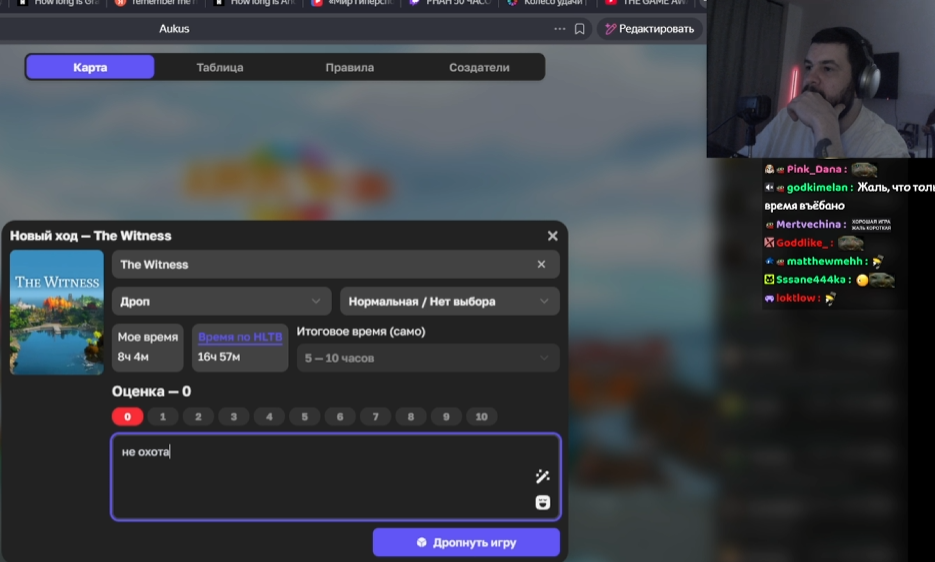This screenshot has width=935, height=562.
Task: Select rating 1
Action: (163, 416)
